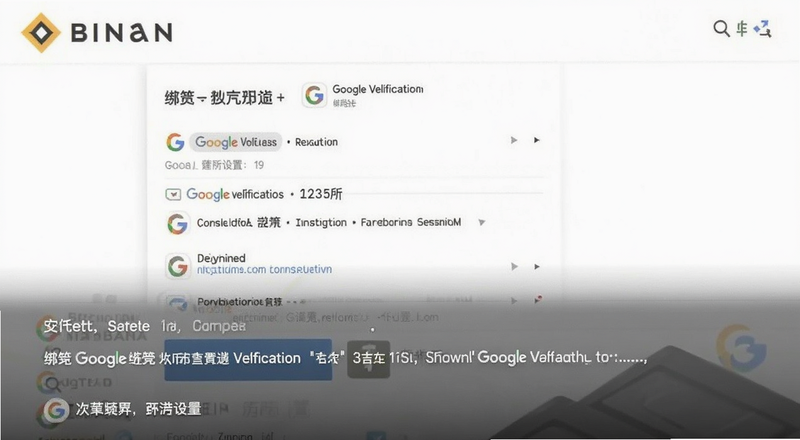
Task: Click the Rexaution label
Action: coord(316,142)
